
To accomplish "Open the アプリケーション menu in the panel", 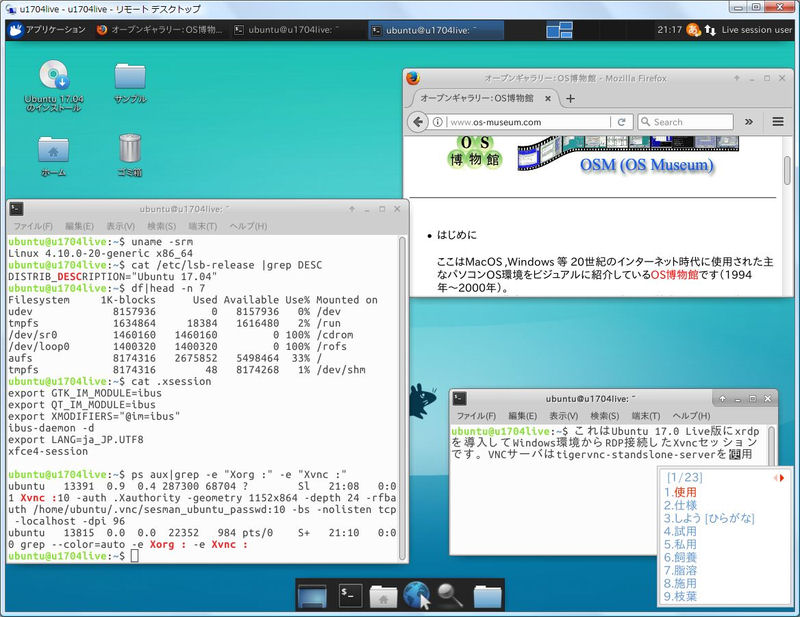I will [x=47, y=30].
